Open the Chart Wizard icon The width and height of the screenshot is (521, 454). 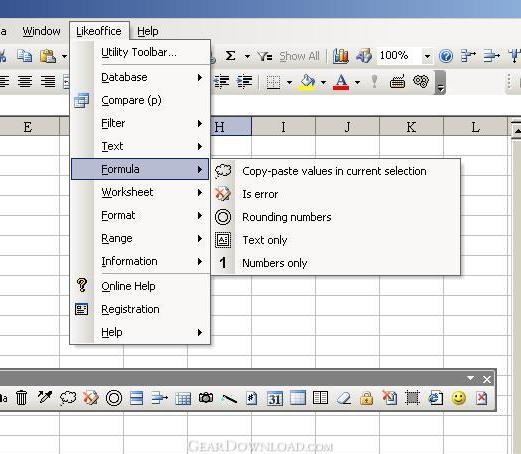pos(341,56)
